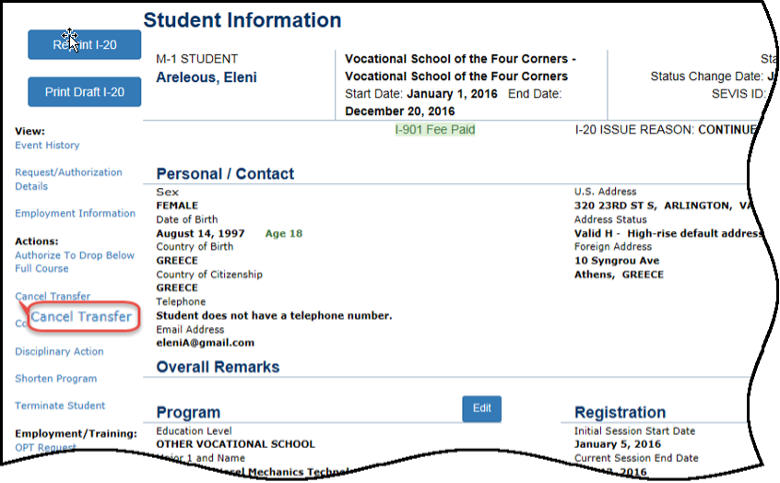Click the student name Areleous, Eleni
Image resolution: width=780 pixels, height=483 pixels.
point(206,78)
